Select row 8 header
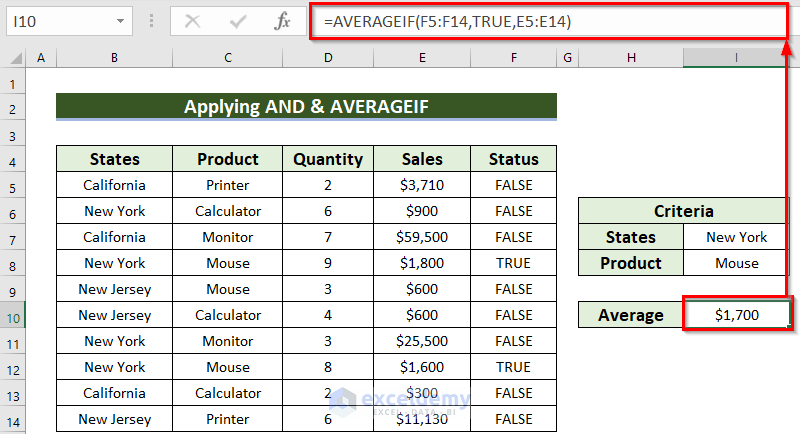 point(14,263)
